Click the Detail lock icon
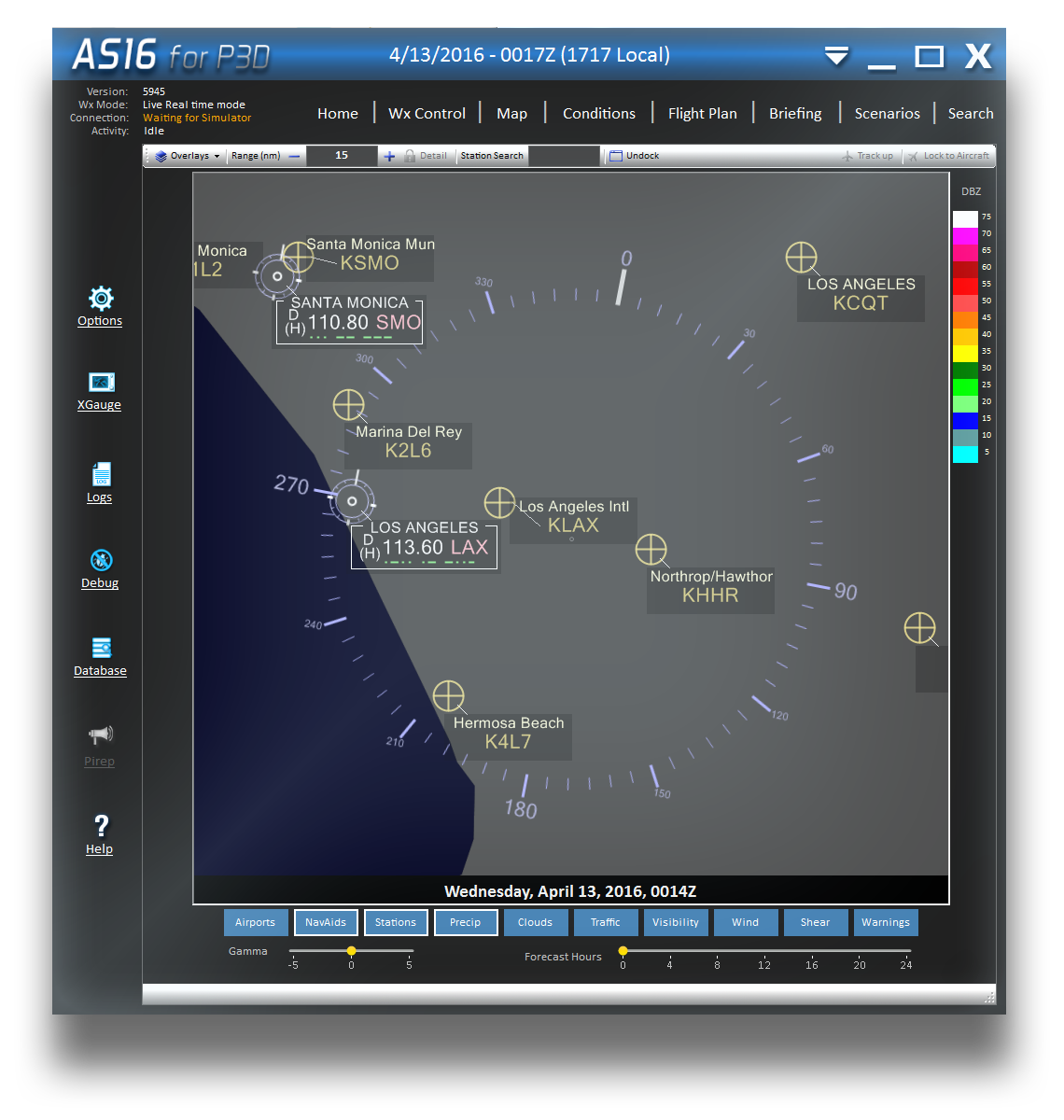The image size is (1064, 1120). point(410,156)
